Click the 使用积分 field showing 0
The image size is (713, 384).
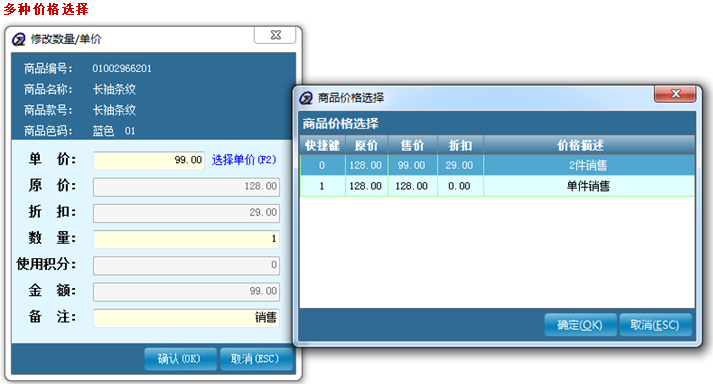(x=186, y=265)
